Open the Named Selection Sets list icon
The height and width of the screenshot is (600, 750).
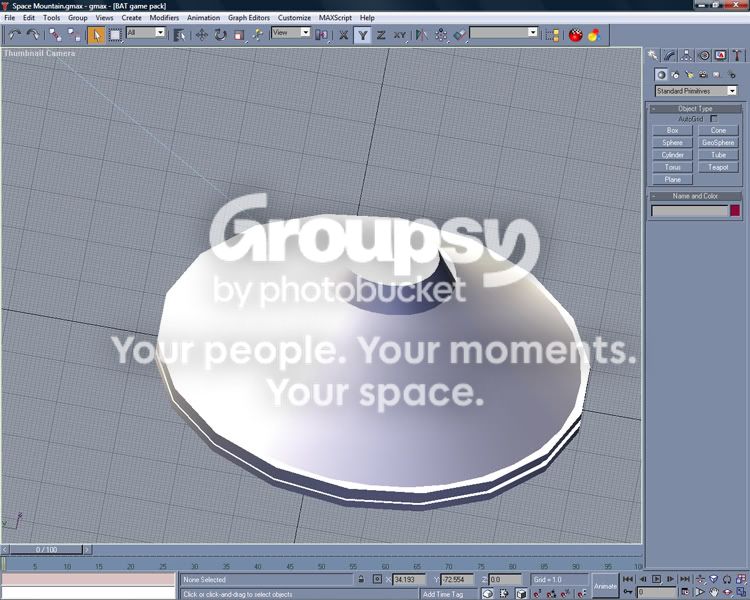552,35
